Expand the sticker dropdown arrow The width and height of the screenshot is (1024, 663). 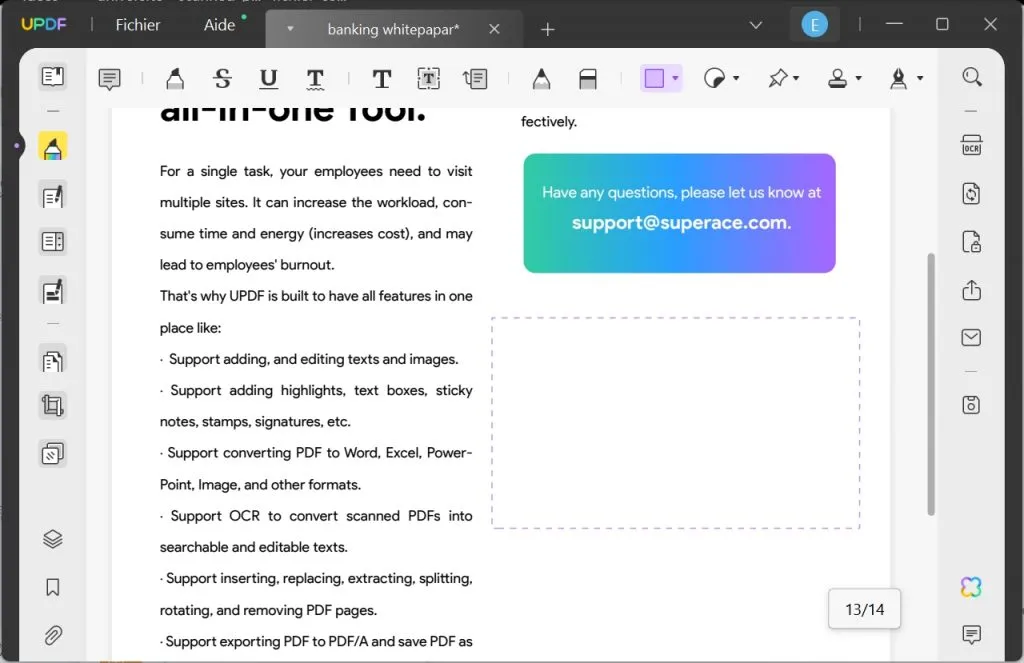tap(736, 78)
